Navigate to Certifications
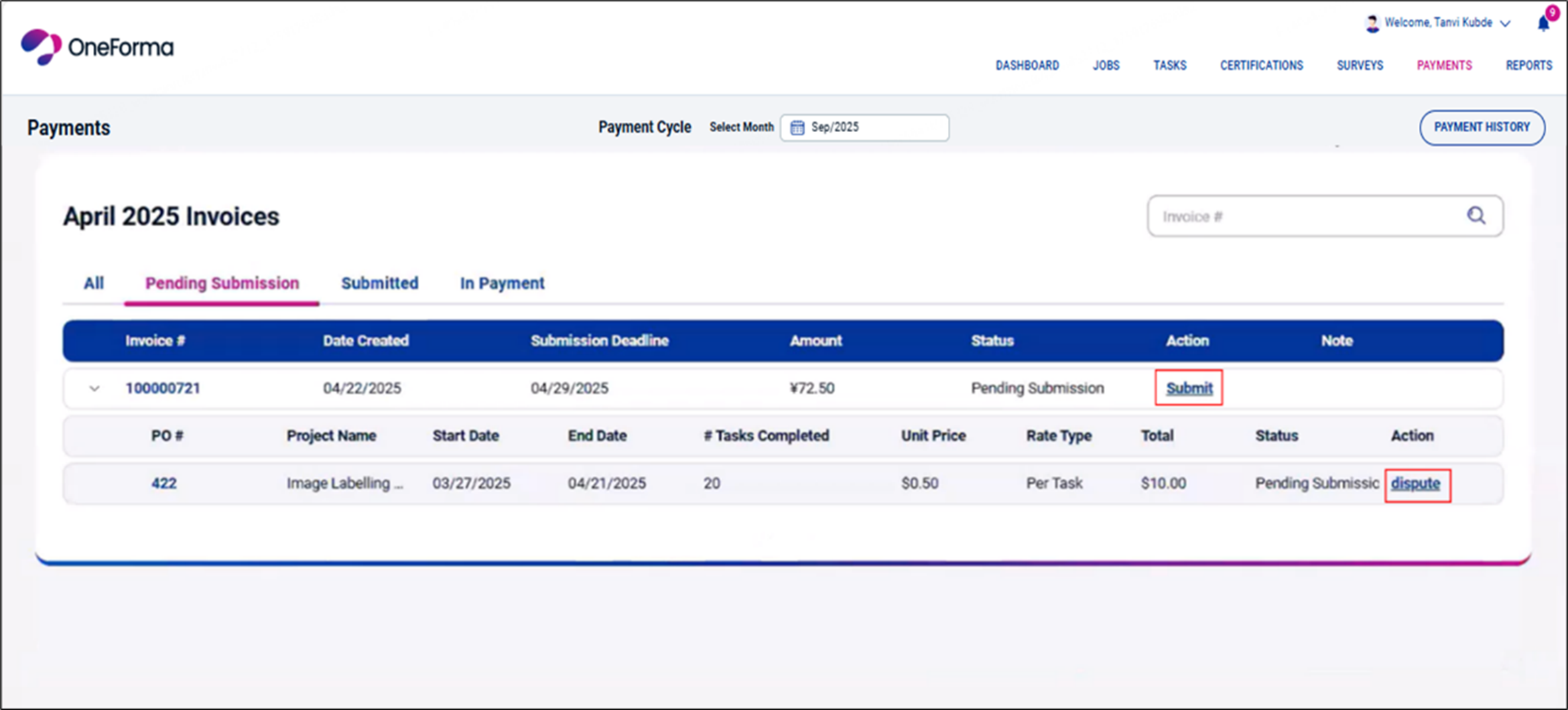Image resolution: width=1568 pixels, height=710 pixels. [x=1261, y=65]
